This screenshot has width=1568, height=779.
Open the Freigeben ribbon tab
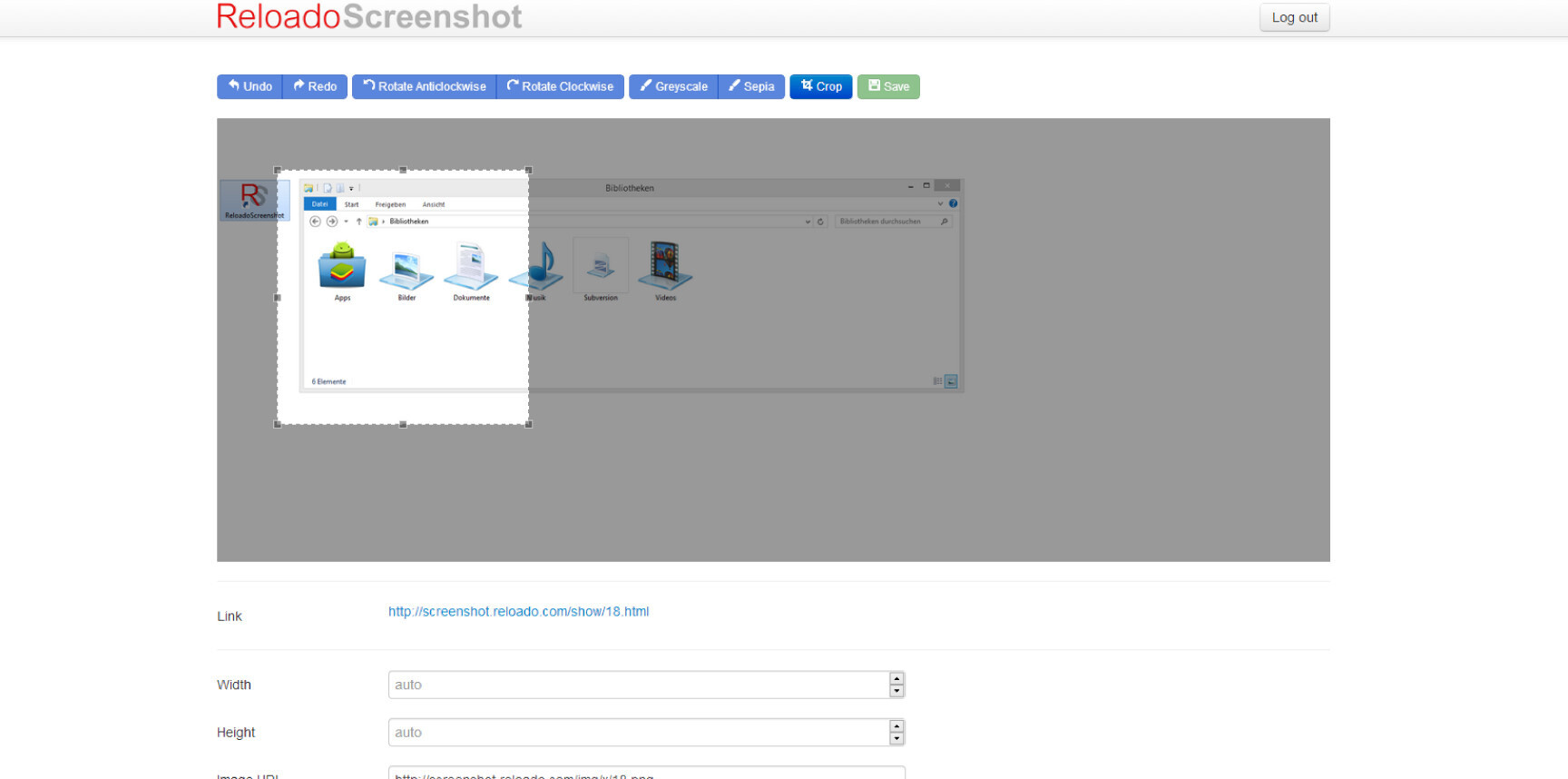click(390, 204)
